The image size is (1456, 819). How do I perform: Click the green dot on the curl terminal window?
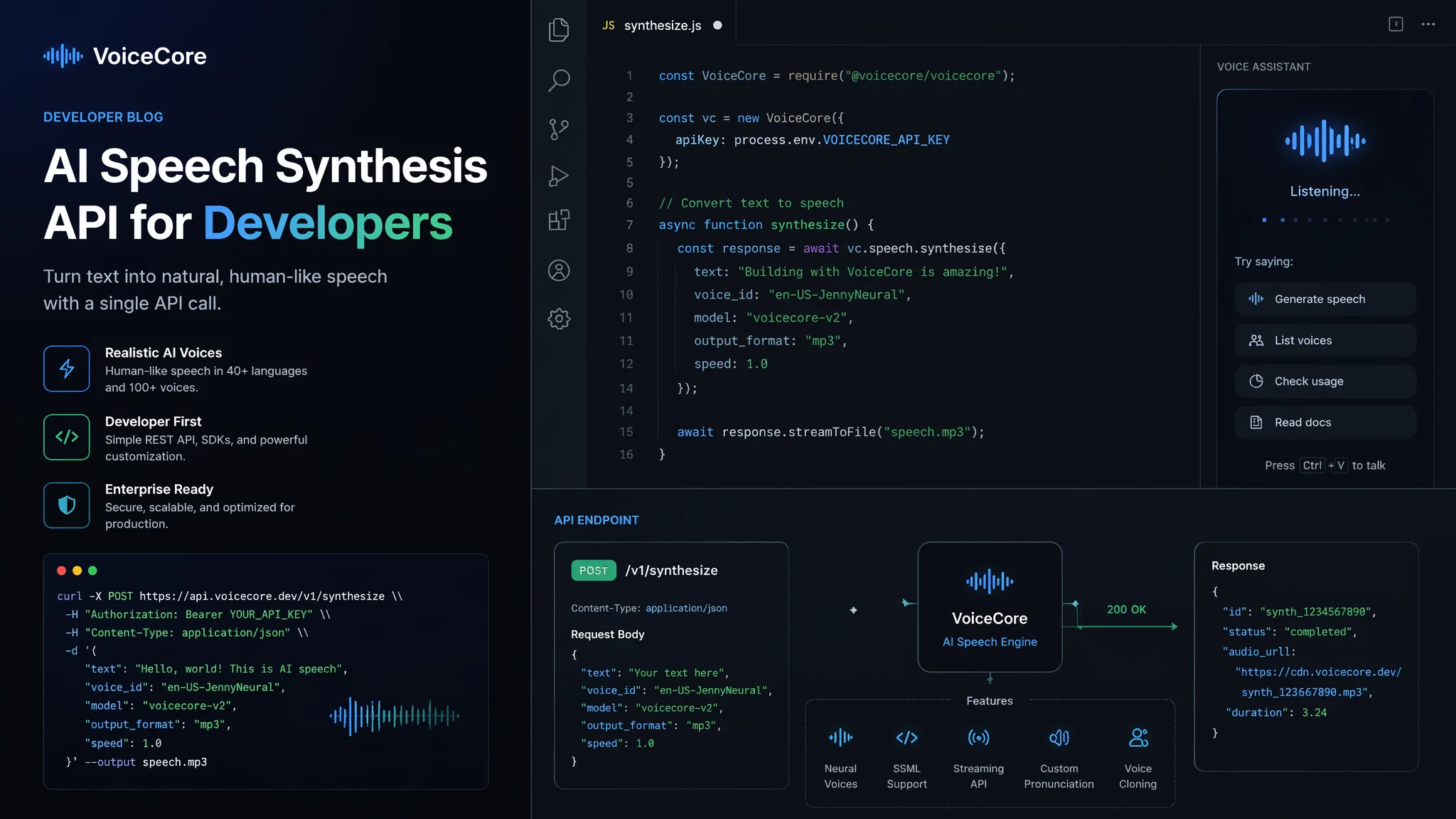point(92,570)
